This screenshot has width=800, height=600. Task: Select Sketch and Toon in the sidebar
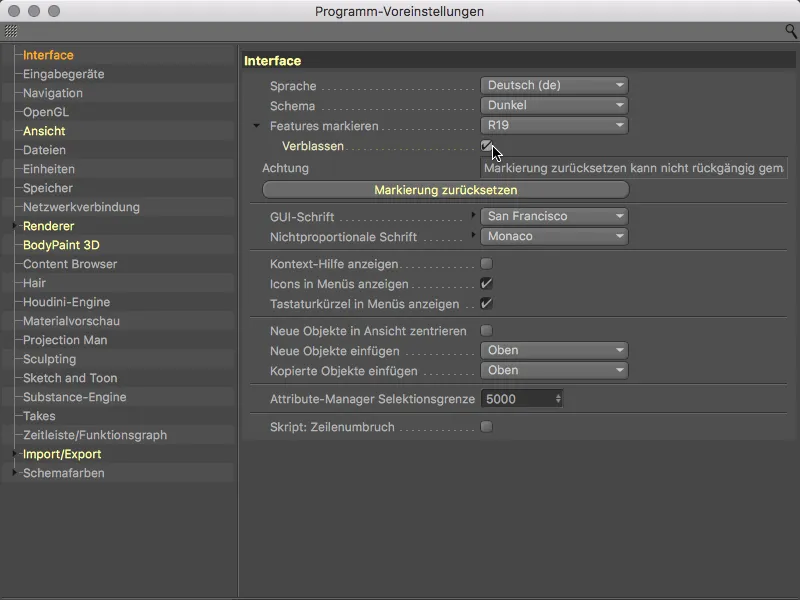70,378
